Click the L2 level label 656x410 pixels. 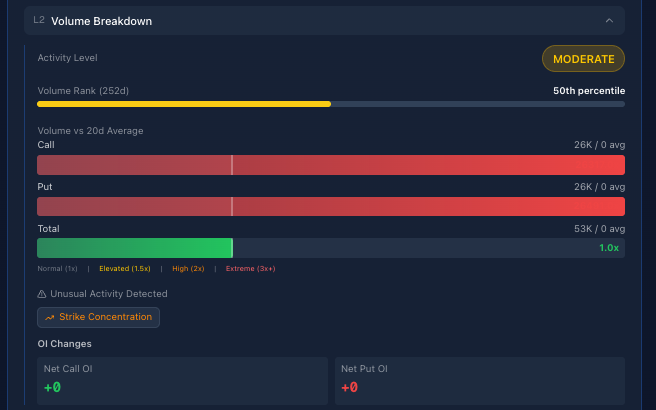click(x=39, y=20)
